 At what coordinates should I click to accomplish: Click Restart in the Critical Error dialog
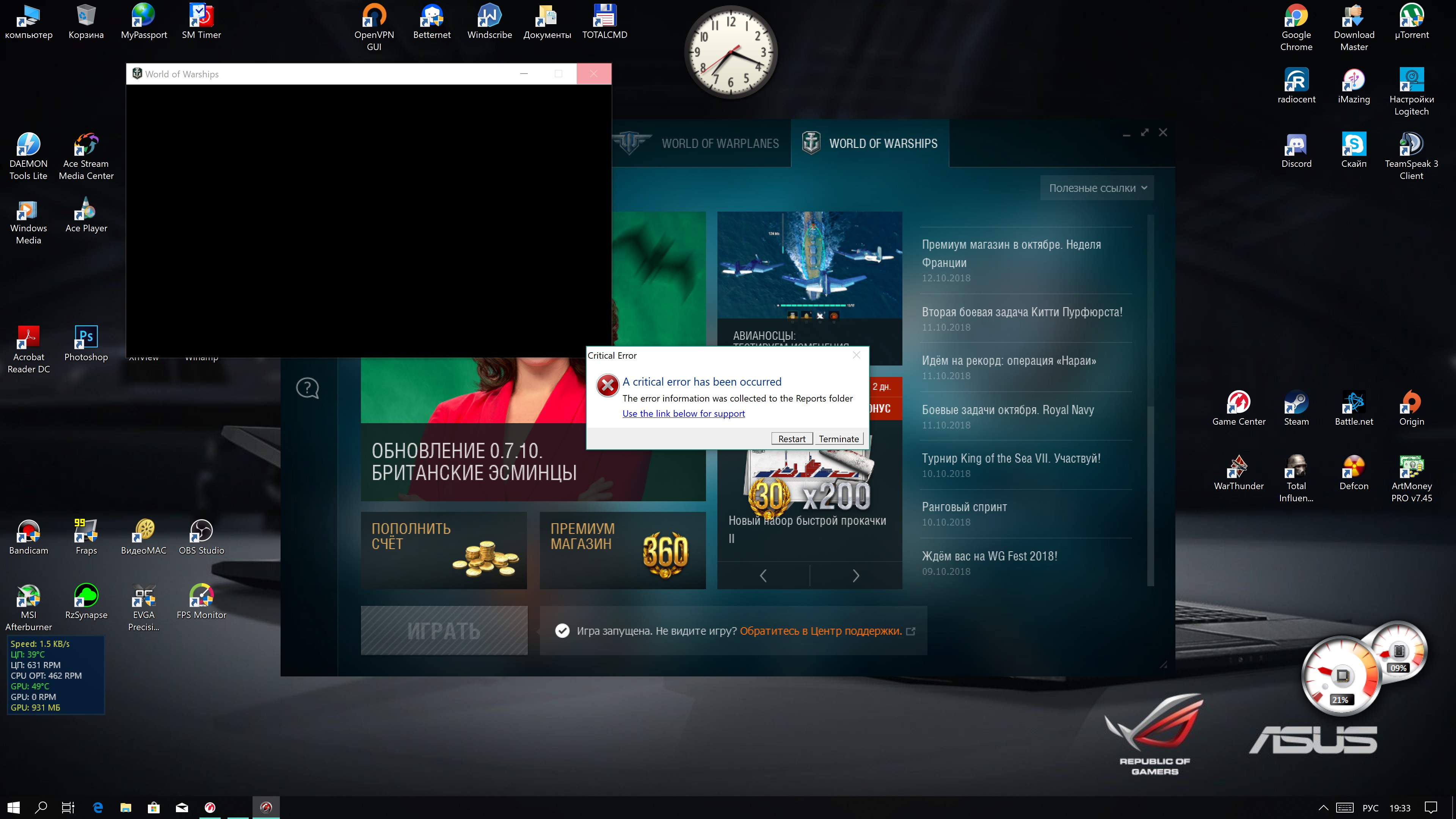point(792,439)
